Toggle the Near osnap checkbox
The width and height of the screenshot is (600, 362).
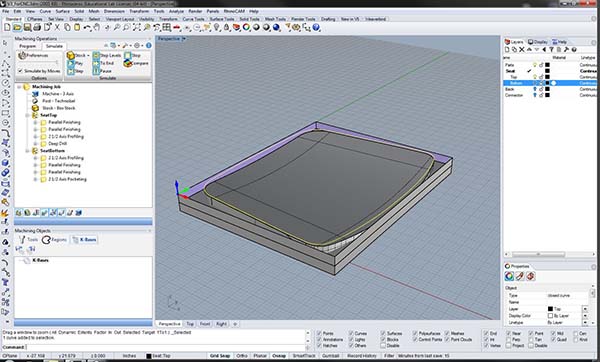point(509,333)
